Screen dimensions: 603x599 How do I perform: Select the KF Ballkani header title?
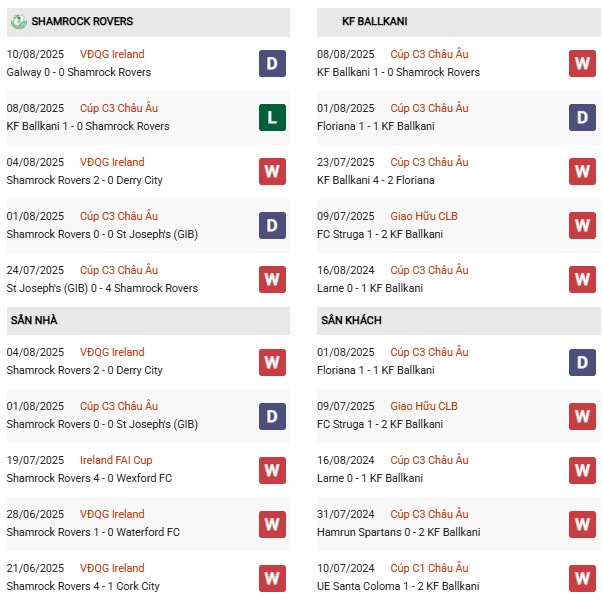coord(375,22)
